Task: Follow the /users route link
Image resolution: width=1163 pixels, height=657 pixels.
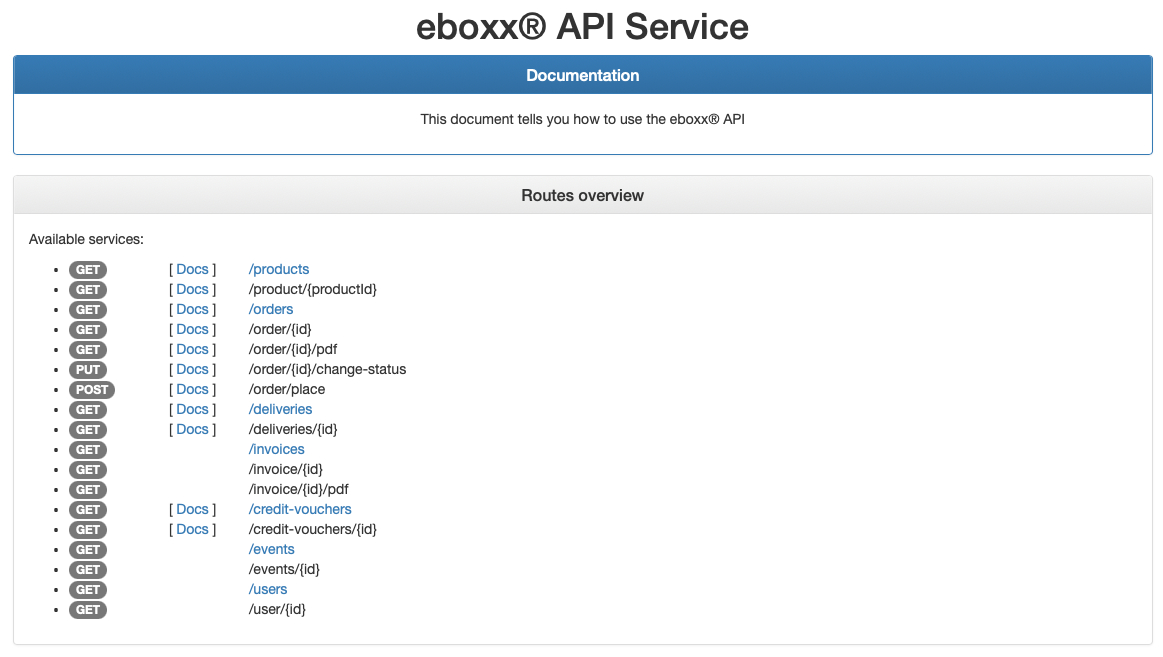Action: click(x=268, y=590)
